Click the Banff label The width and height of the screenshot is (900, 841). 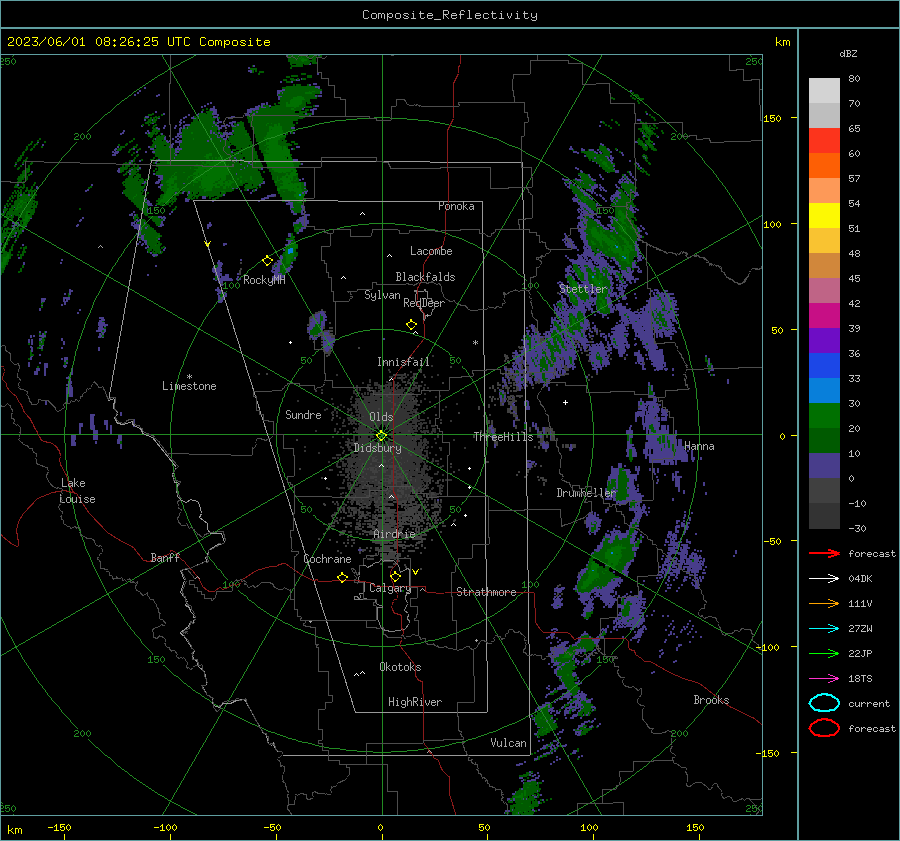click(x=165, y=557)
